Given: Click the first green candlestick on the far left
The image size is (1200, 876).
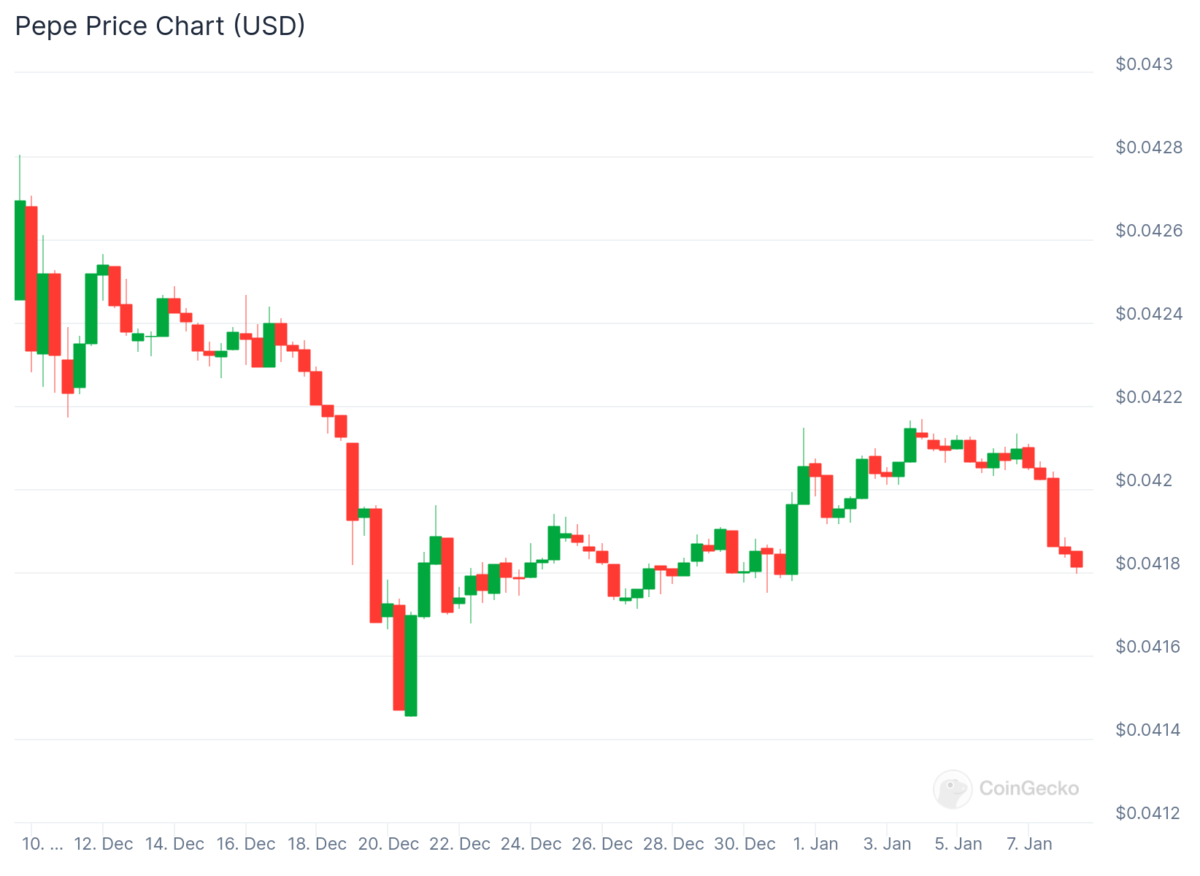Looking at the screenshot, I should click(x=20, y=250).
